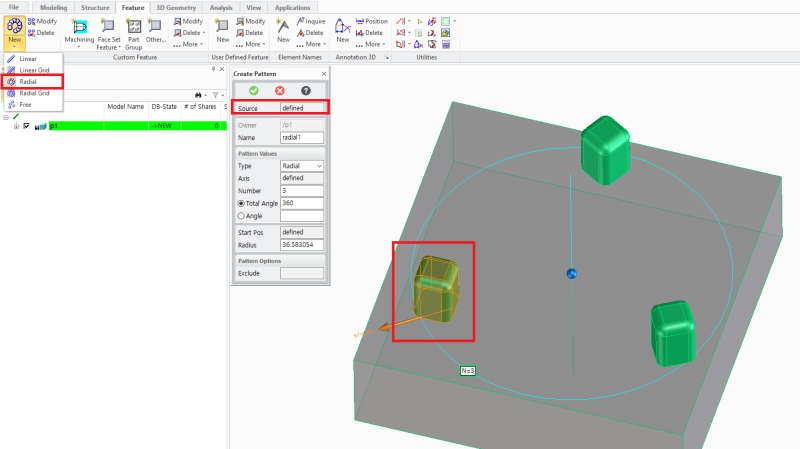800x449 pixels.
Task: Click New in Element Names group
Action: tap(283, 31)
